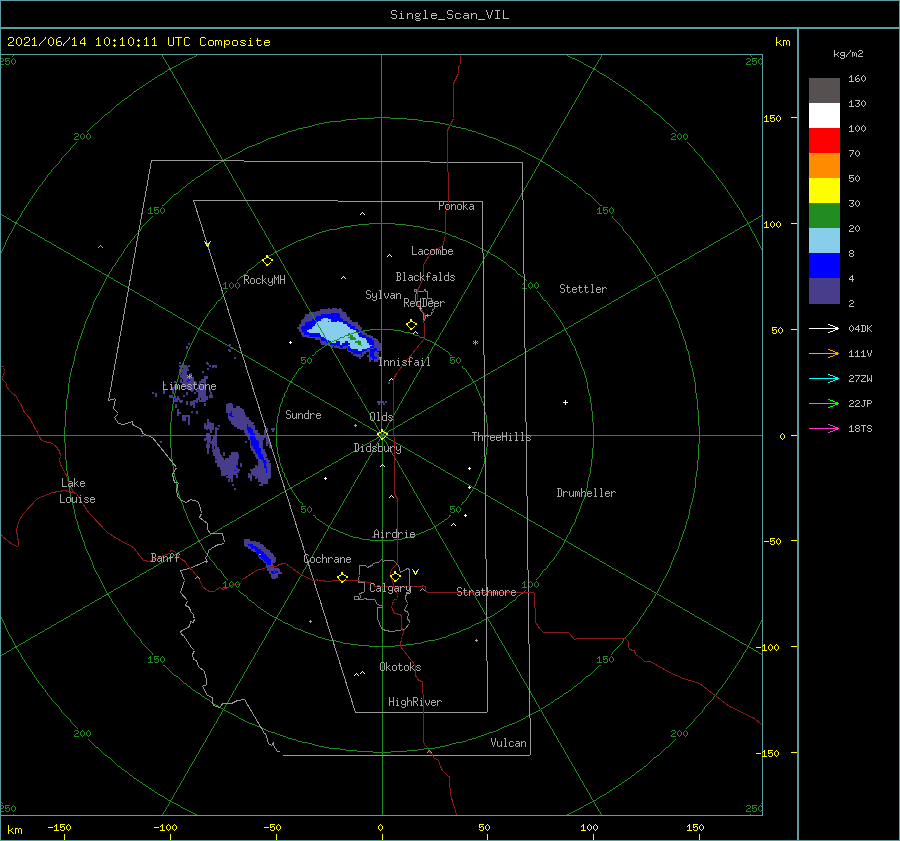Click the 160 value on the legend scale
This screenshot has height=841, width=900.
857,78
